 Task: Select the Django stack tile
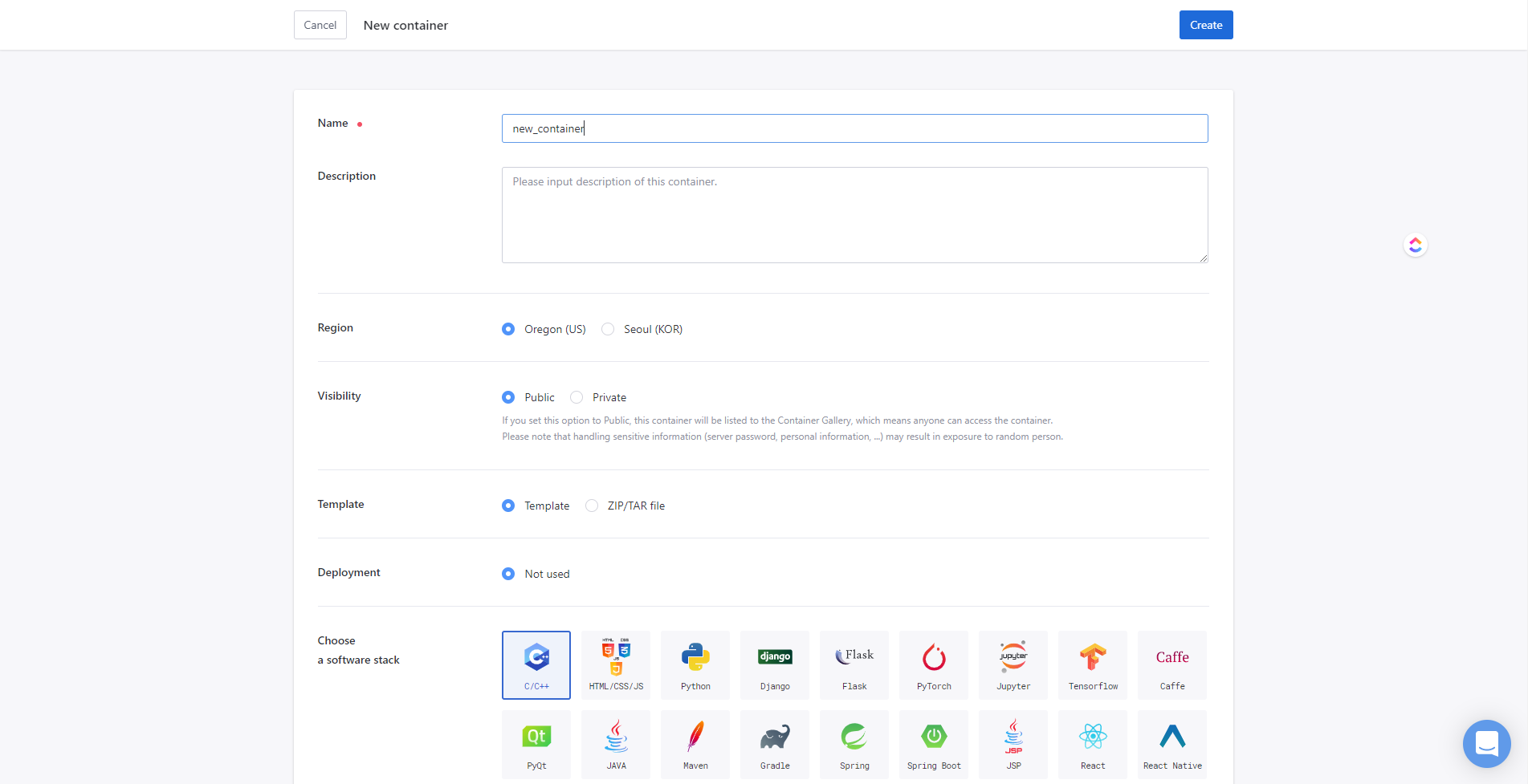(x=775, y=665)
